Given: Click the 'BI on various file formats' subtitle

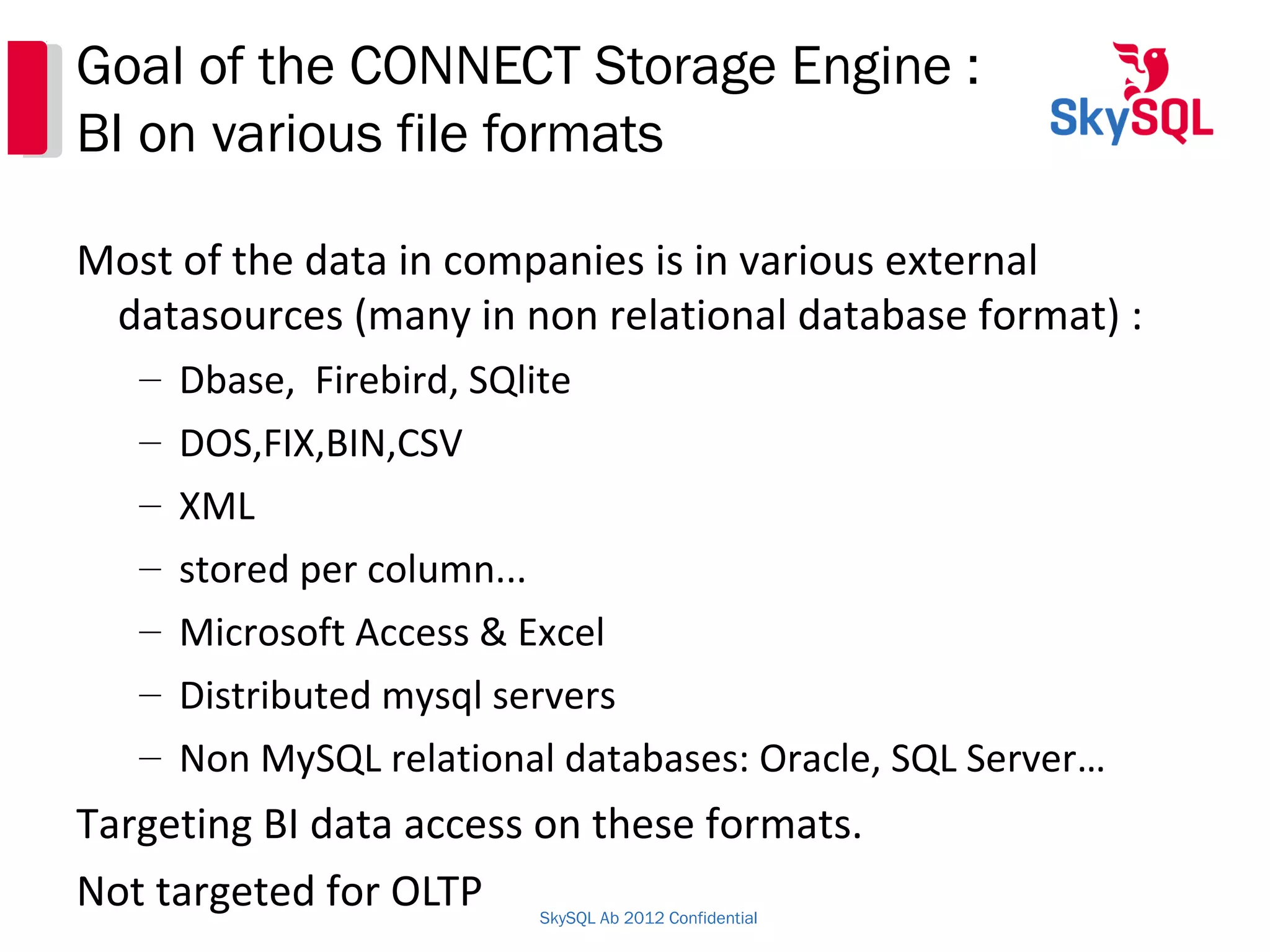Looking at the screenshot, I should point(370,134).
